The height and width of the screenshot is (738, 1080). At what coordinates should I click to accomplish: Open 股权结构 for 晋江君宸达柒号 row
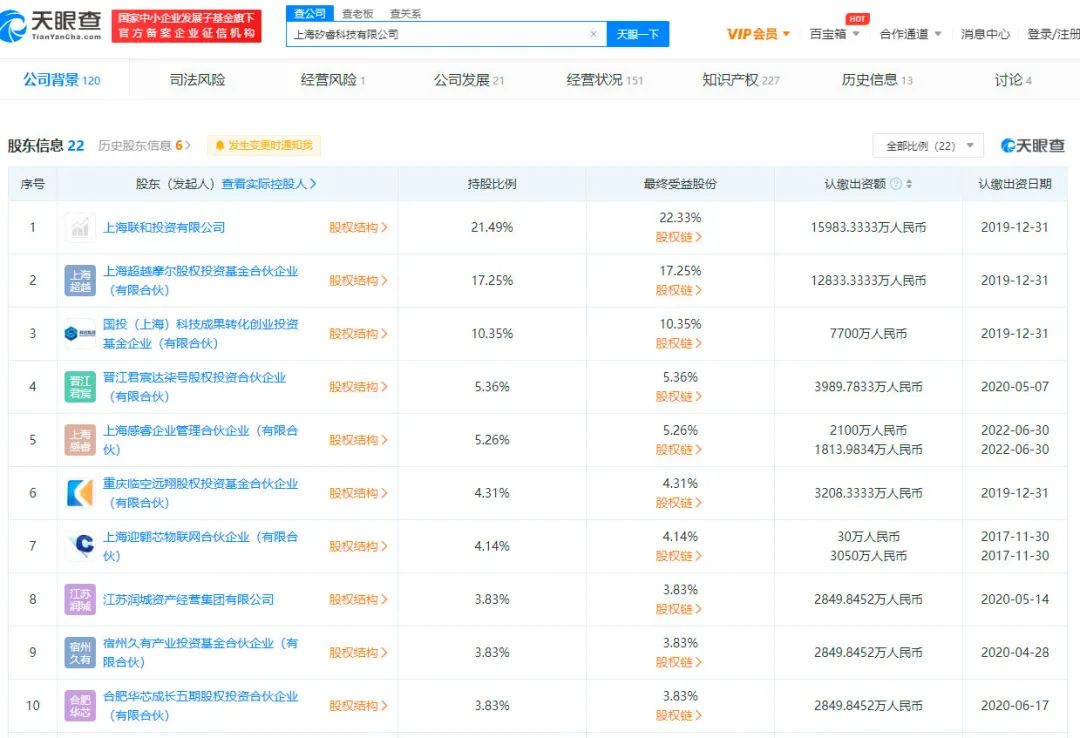coord(357,387)
